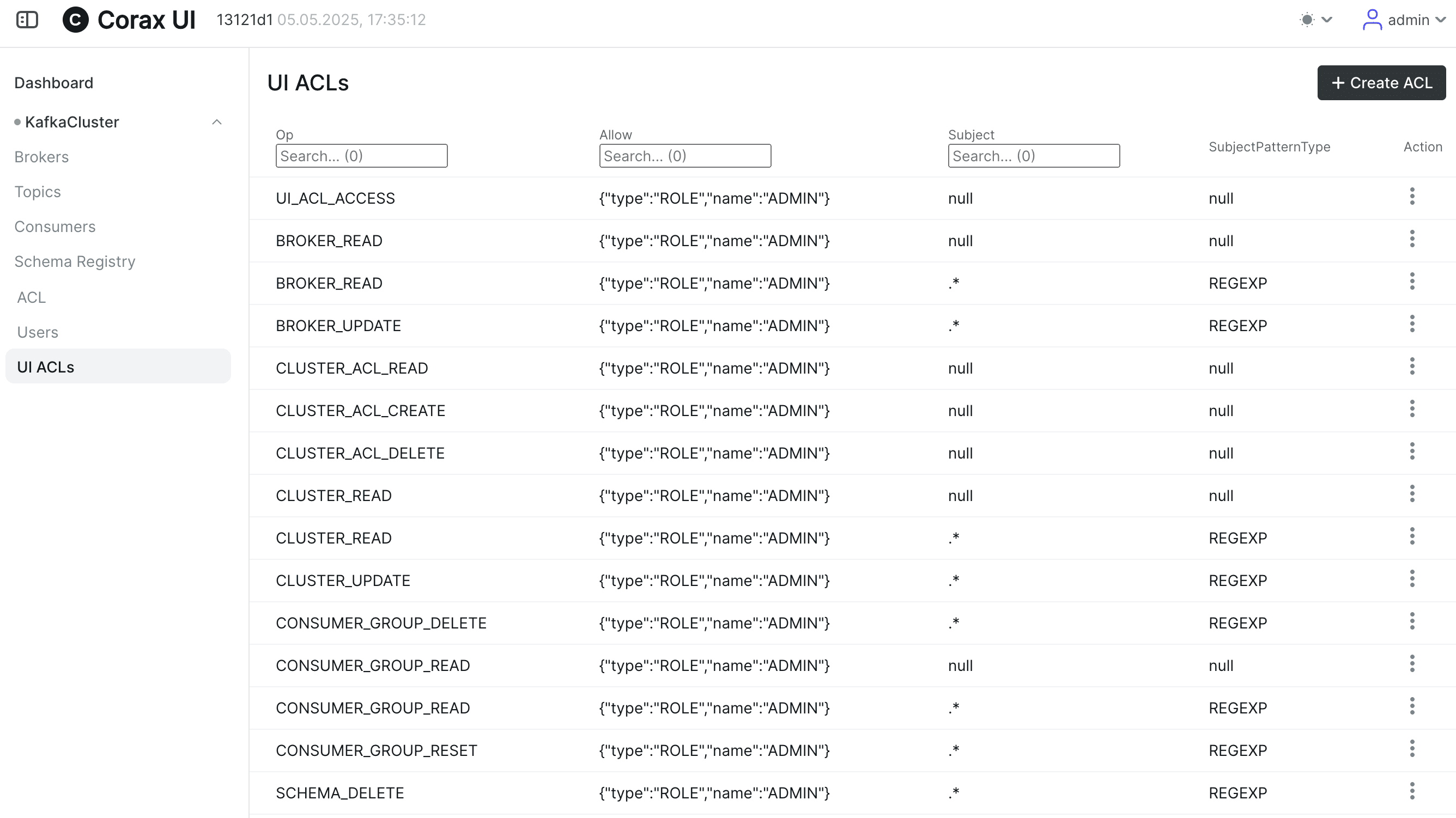Go to Schema Registry page
The height and width of the screenshot is (818, 1456).
(75, 261)
